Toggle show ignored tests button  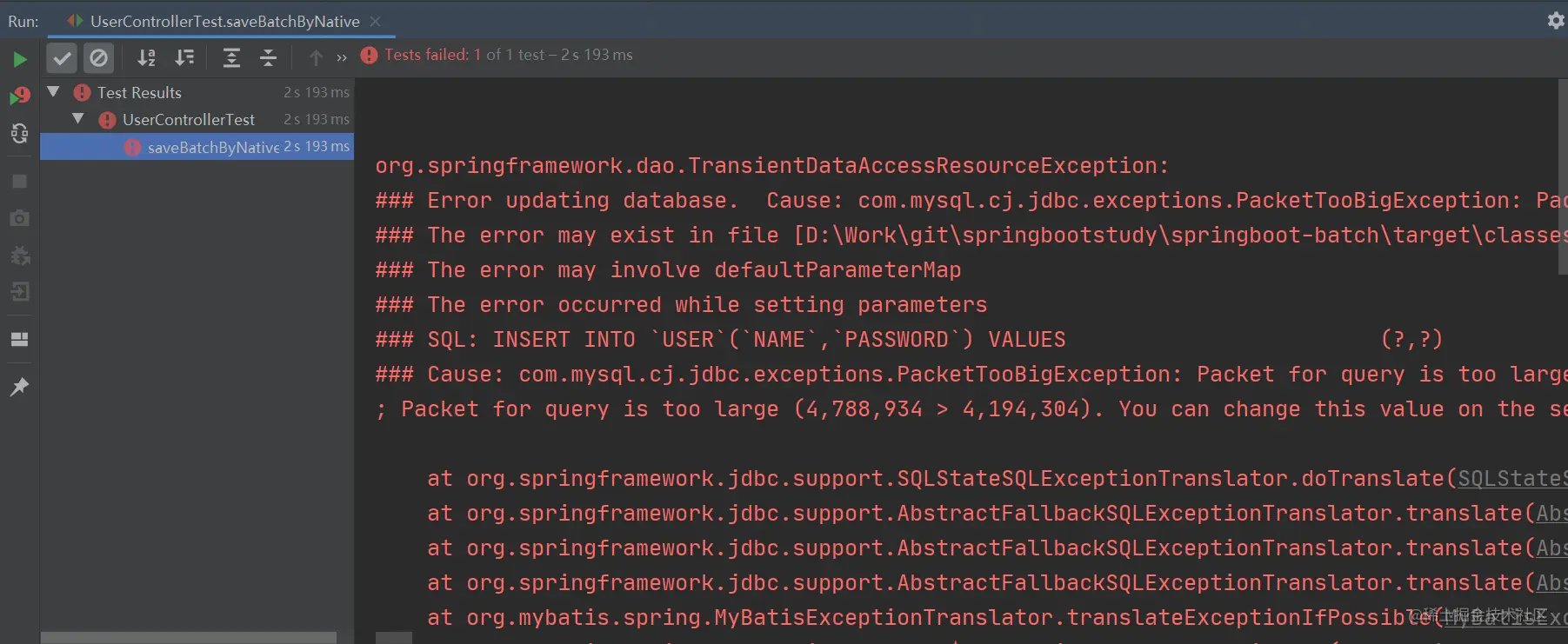pos(99,58)
